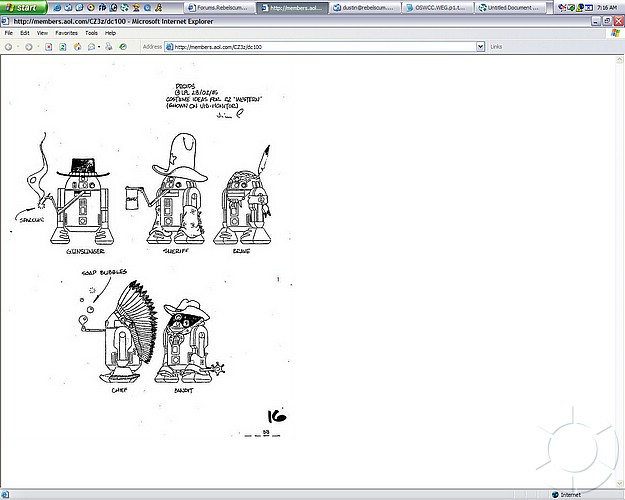
Task: Click the IE Forward button
Action: pyautogui.click(x=29, y=47)
